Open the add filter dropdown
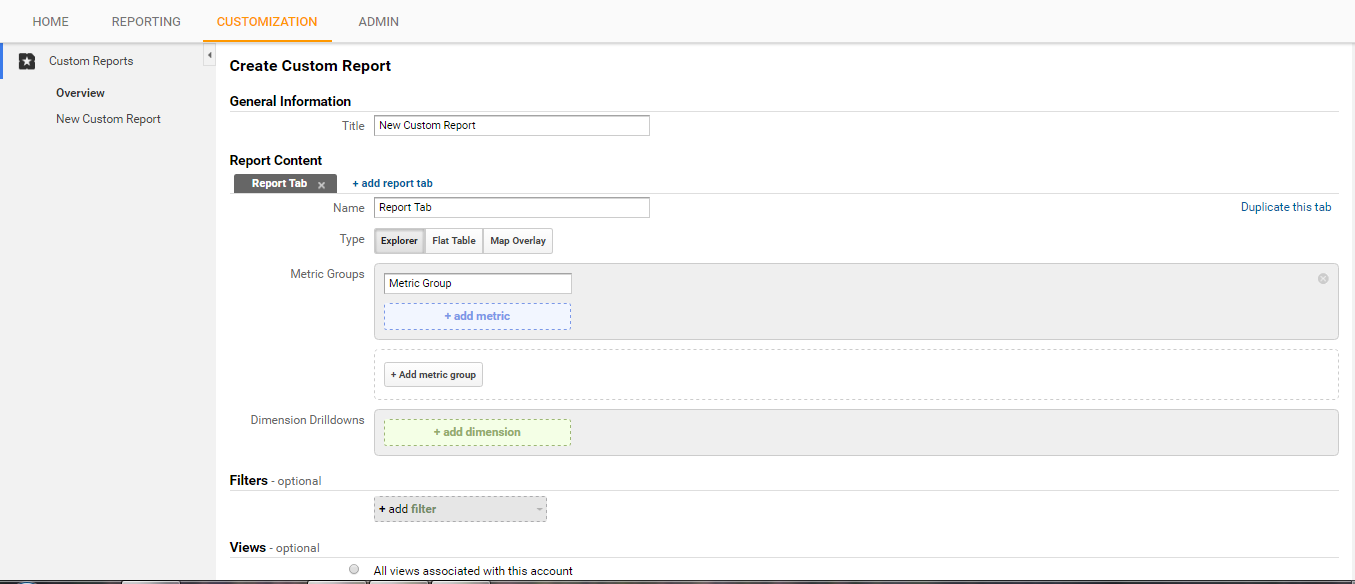Viewport: 1355px width, 584px height. point(460,509)
